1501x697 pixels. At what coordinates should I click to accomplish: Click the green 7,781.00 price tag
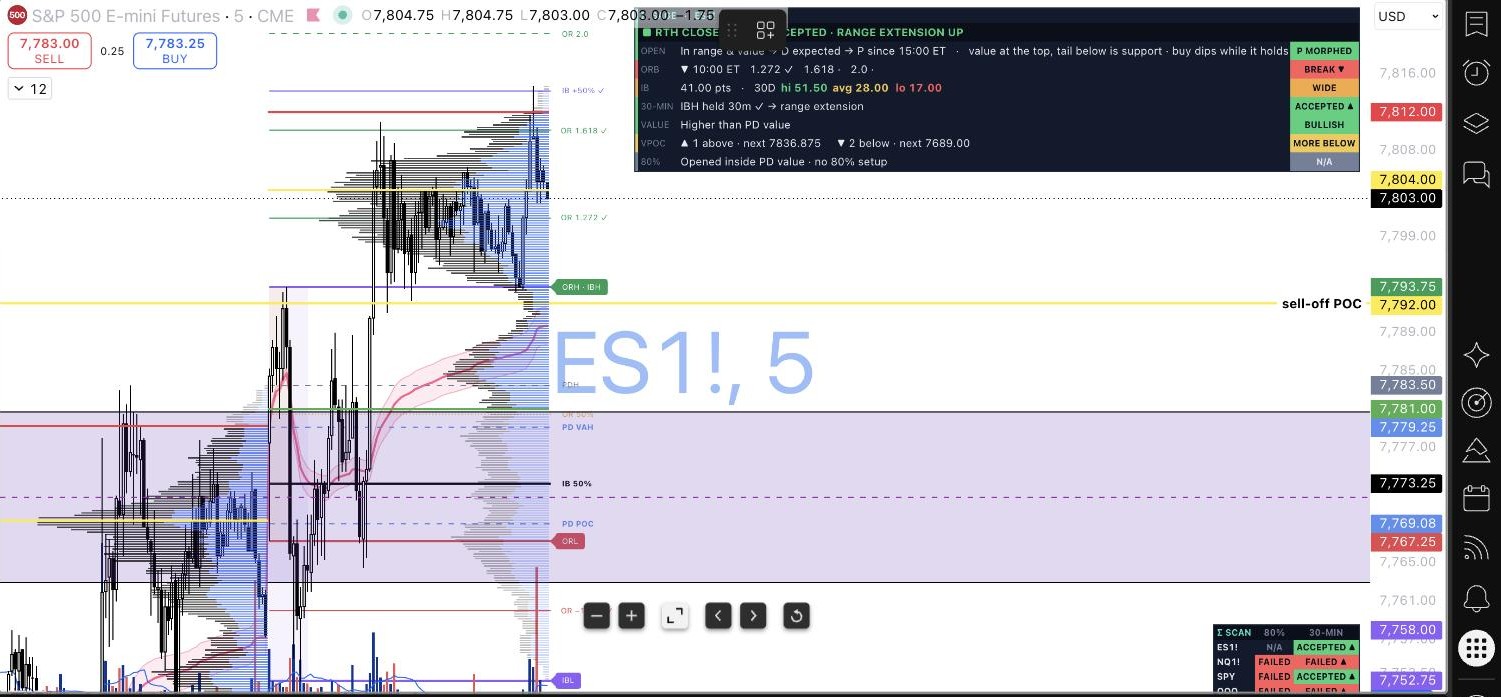pos(1407,408)
